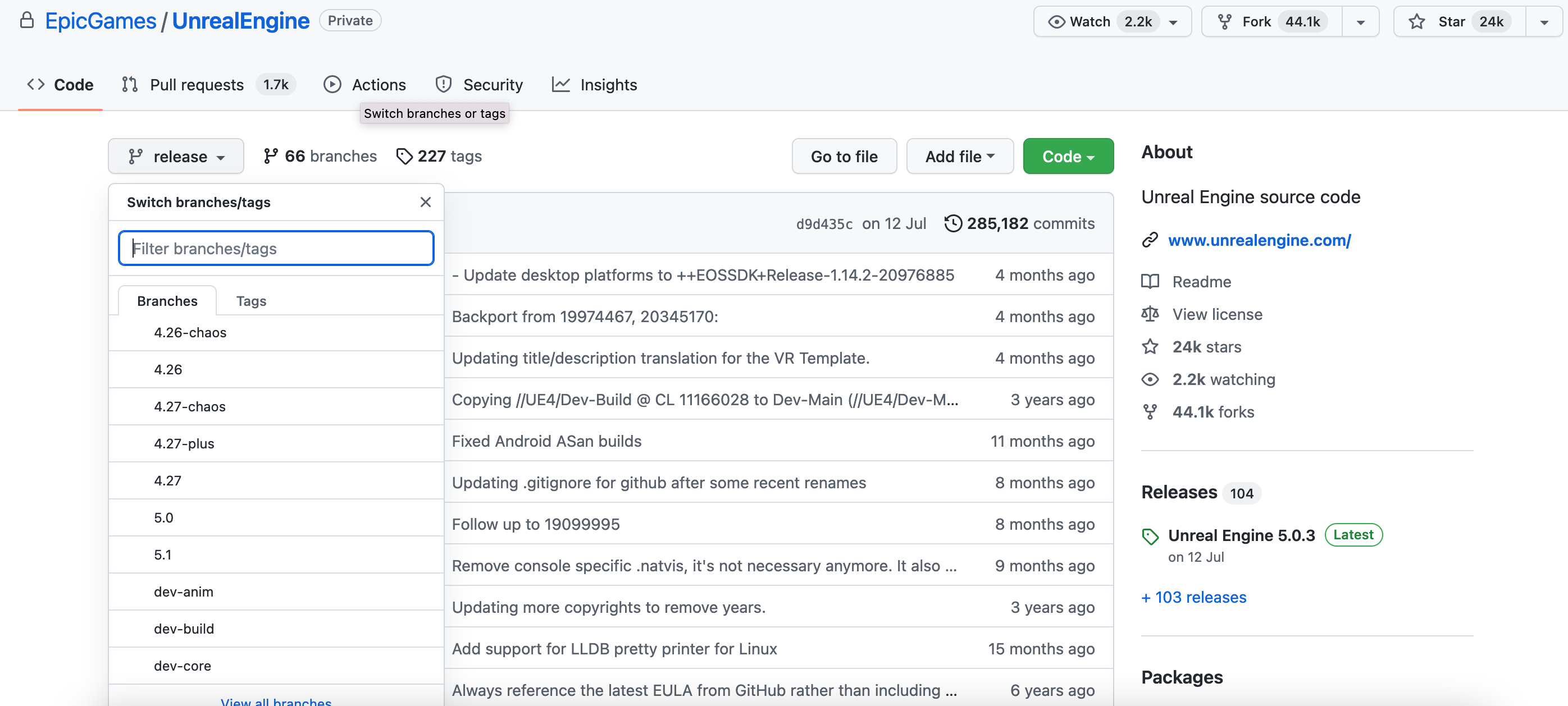Image resolution: width=1568 pixels, height=706 pixels.
Task: Open the Insights tab
Action: click(594, 85)
